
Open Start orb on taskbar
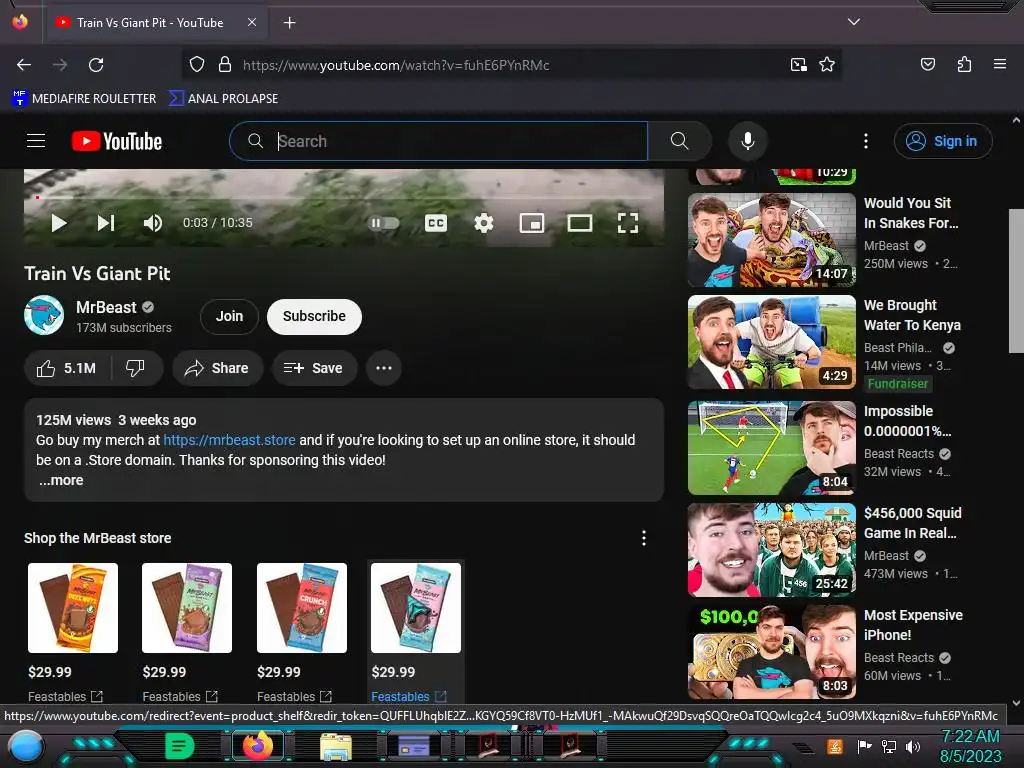coord(25,748)
